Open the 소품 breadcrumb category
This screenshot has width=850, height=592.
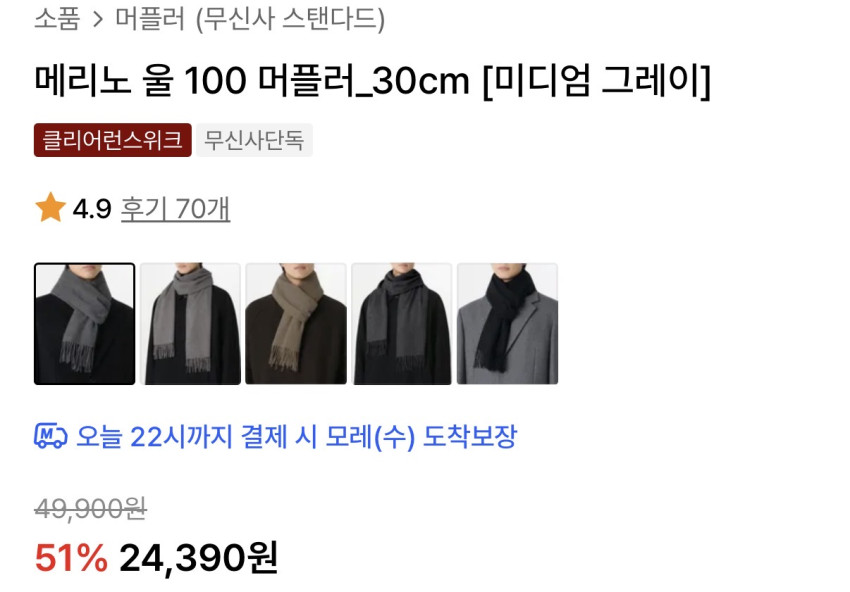(57, 18)
